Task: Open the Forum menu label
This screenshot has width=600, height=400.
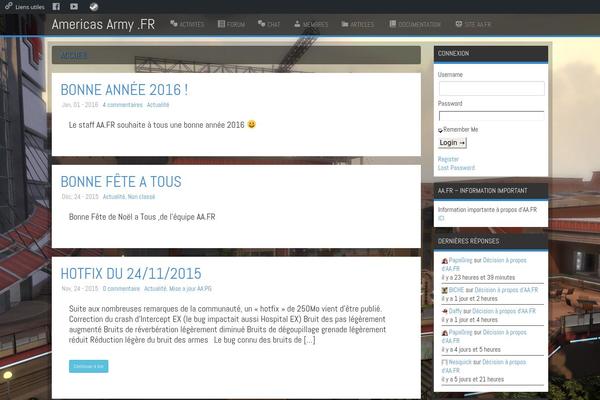Action: click(236, 24)
